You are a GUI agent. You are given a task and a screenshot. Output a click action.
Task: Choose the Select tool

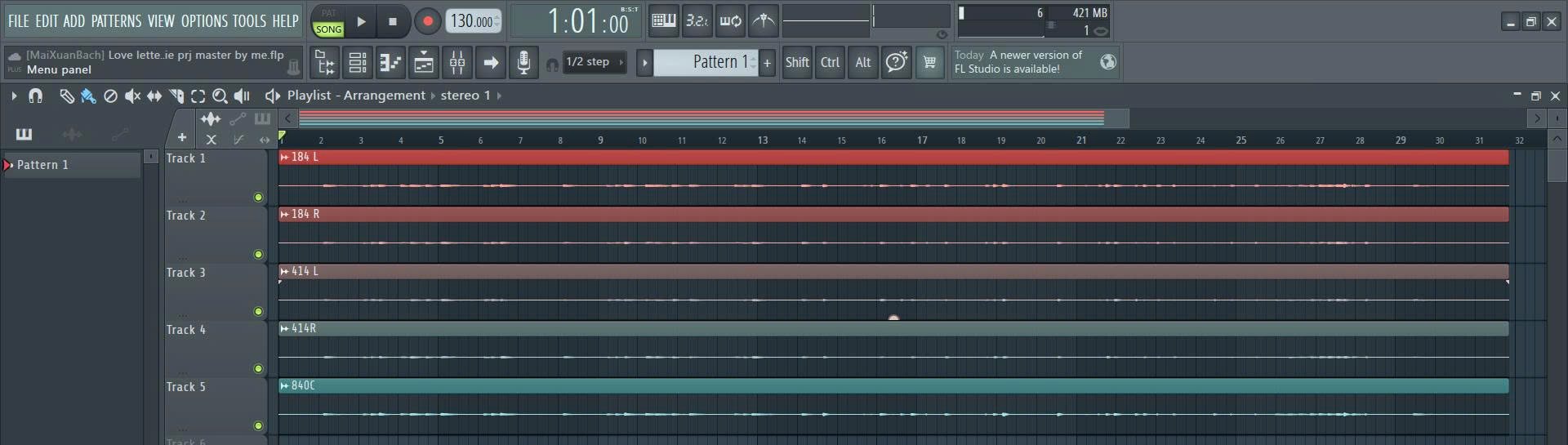coord(198,96)
